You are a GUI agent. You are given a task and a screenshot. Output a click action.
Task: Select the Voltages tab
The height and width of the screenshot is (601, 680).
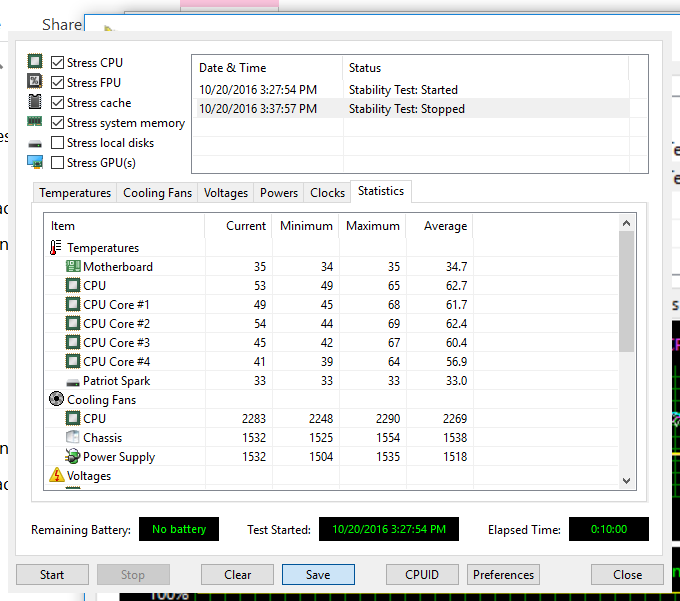(226, 193)
